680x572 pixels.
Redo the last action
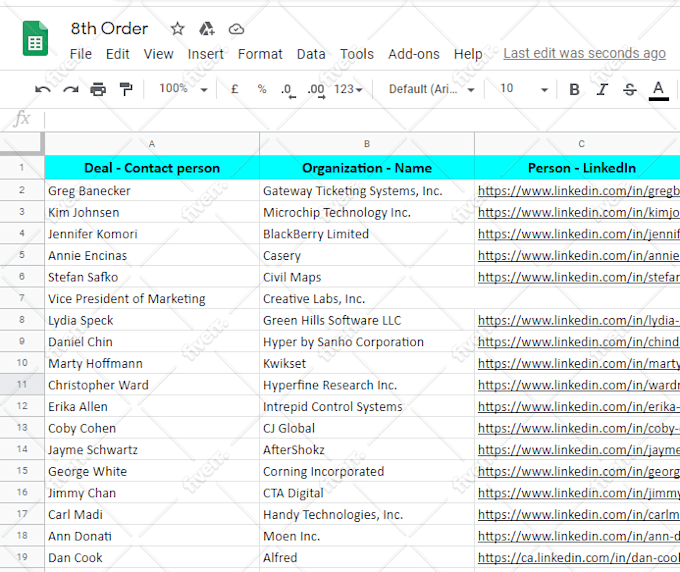pos(70,89)
